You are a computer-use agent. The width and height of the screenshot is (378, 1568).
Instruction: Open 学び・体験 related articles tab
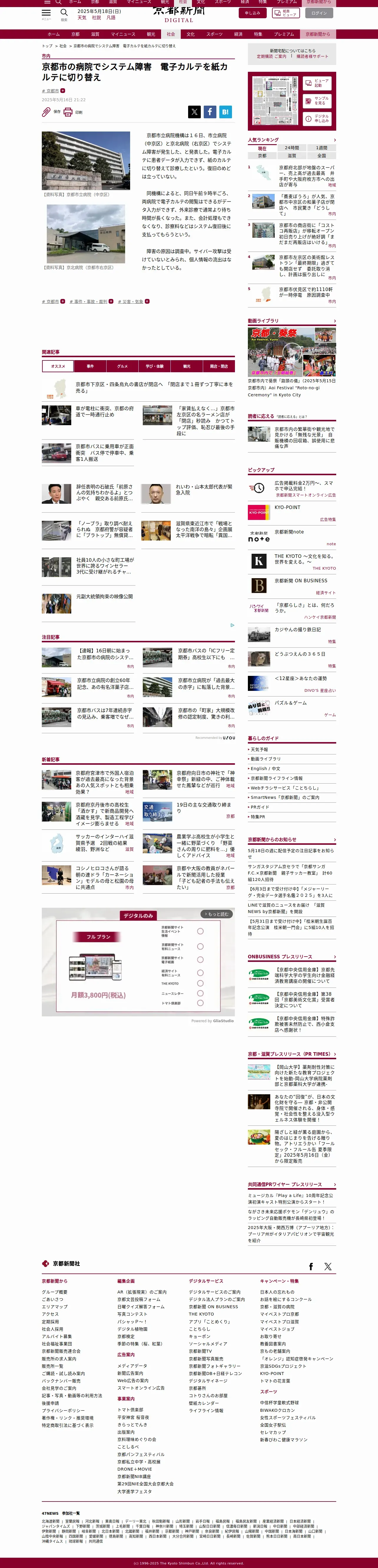(x=155, y=366)
